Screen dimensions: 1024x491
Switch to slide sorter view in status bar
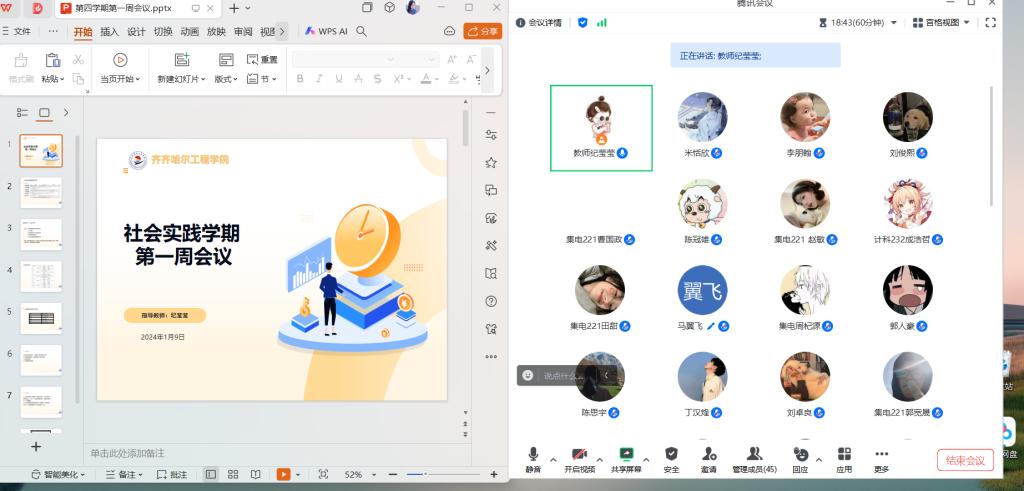[x=233, y=474]
